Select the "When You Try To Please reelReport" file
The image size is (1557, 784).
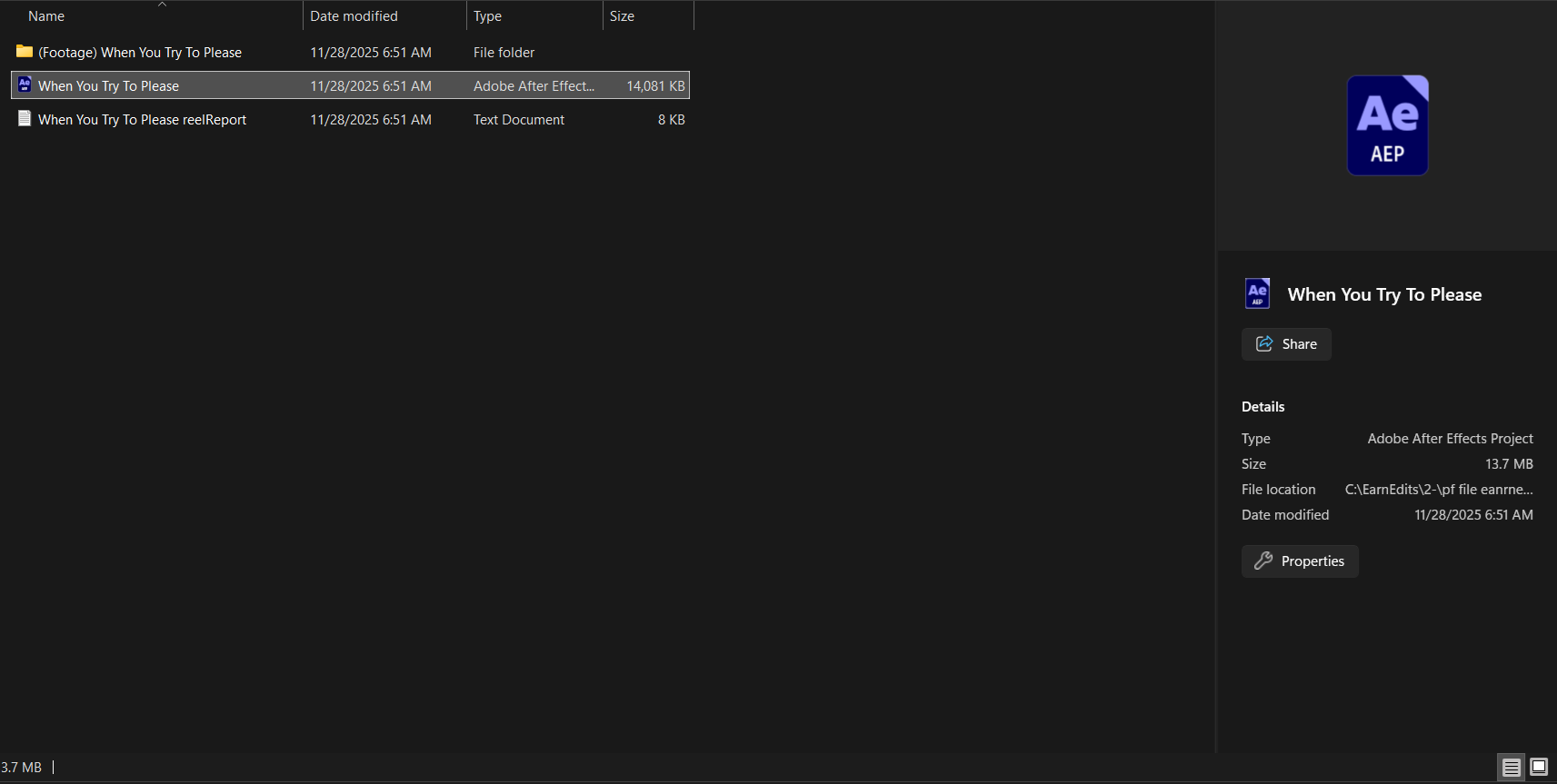[x=142, y=120]
